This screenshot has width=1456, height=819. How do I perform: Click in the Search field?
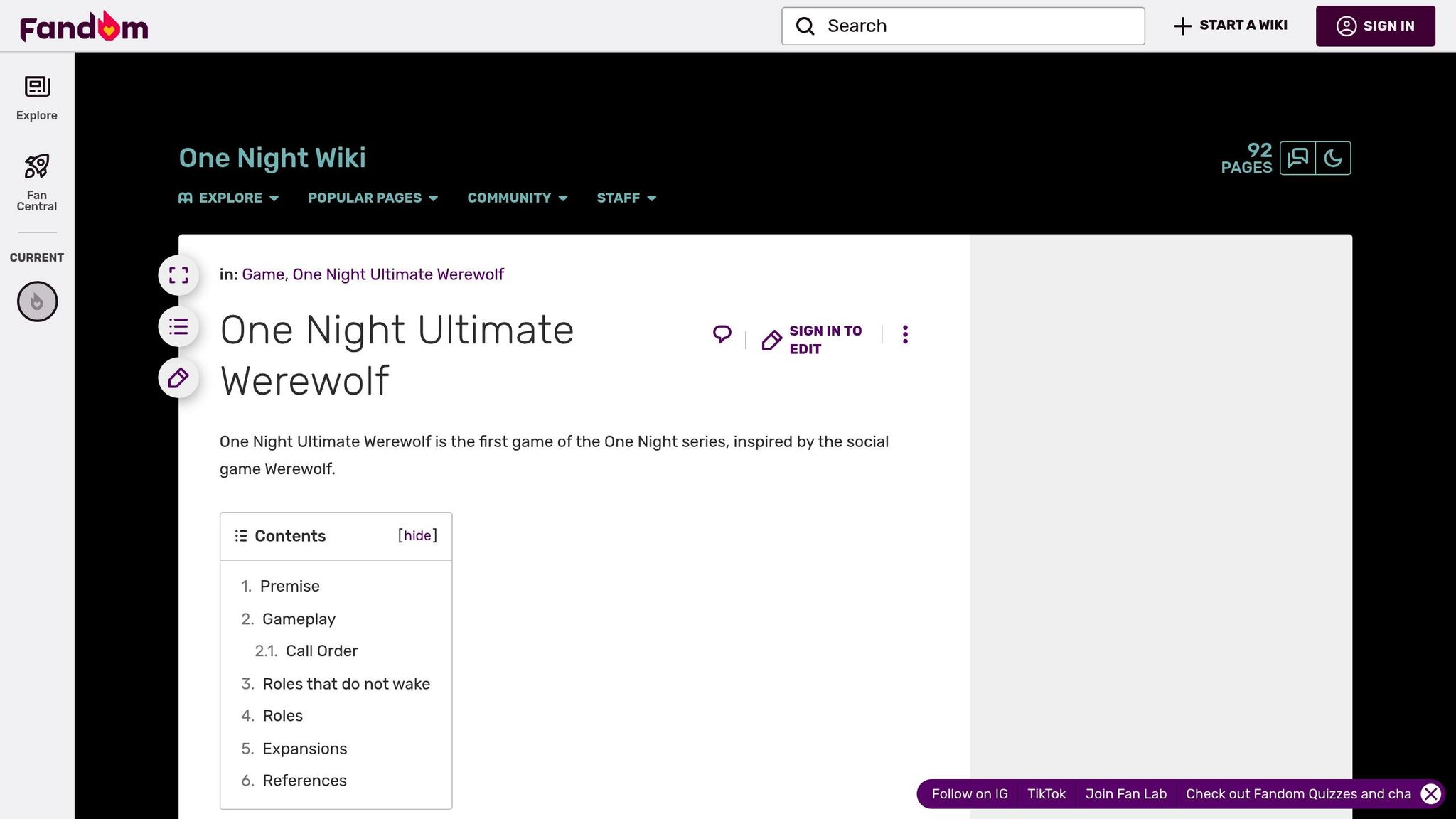[x=963, y=26]
